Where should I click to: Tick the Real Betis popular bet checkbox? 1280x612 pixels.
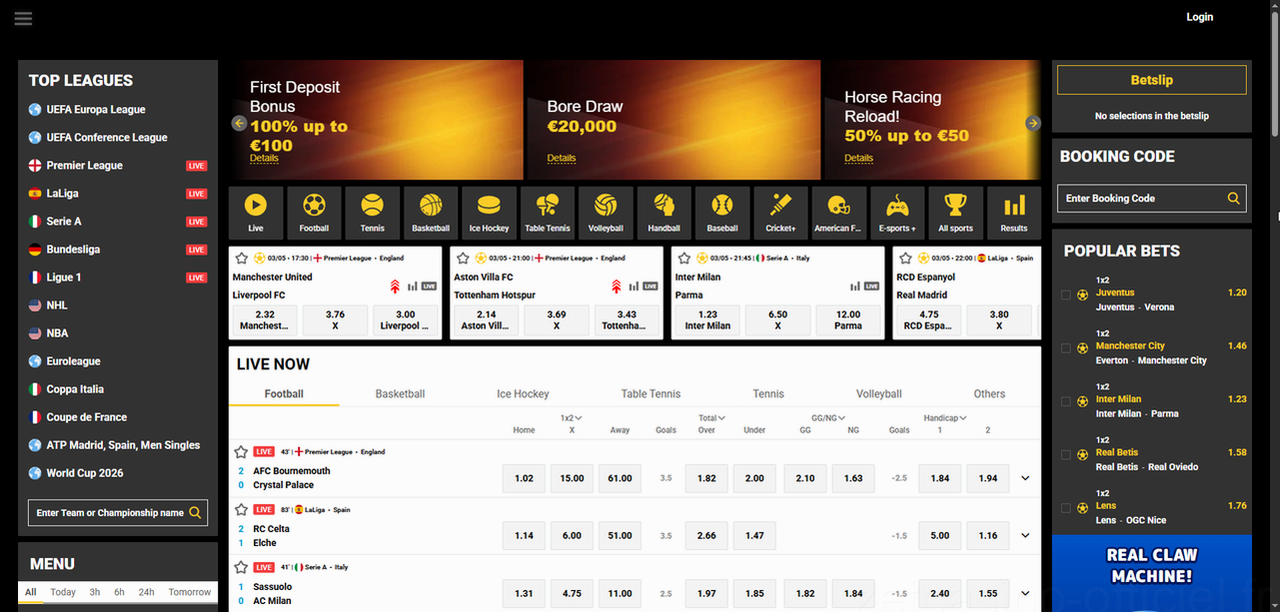coord(1066,455)
